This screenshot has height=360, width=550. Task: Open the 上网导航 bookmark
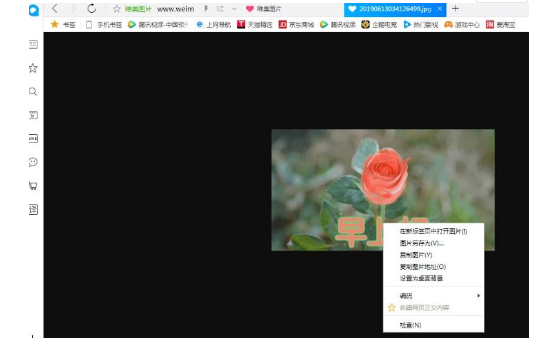(x=214, y=25)
